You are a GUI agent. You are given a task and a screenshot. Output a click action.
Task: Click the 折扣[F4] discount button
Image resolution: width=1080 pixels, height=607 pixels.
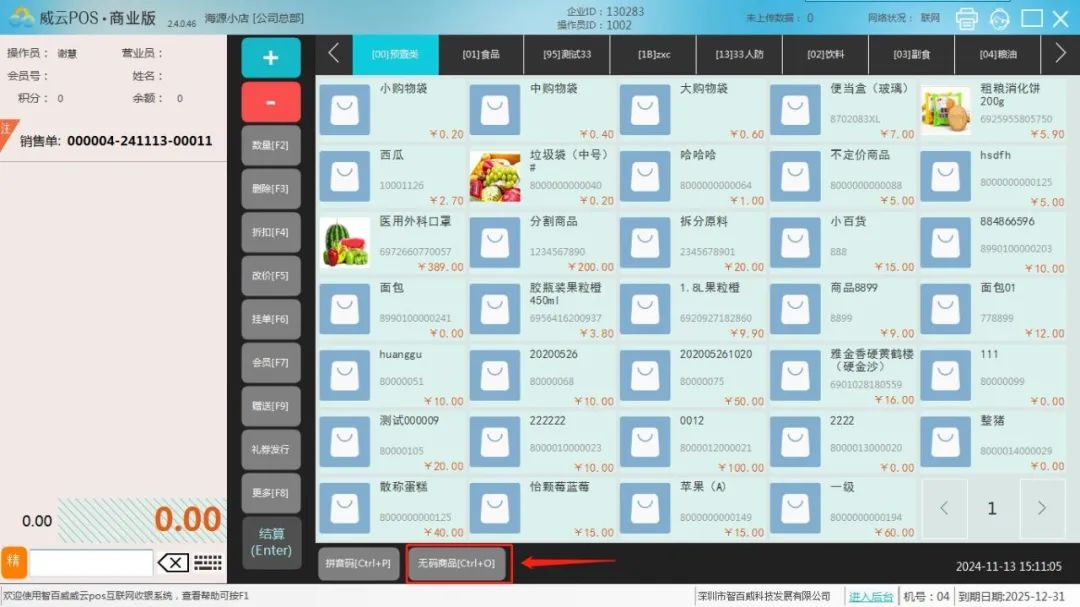click(271, 232)
